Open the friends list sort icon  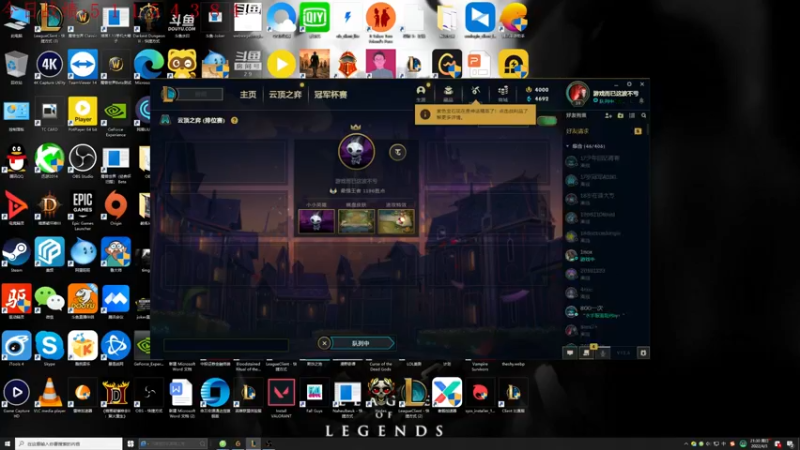(x=632, y=116)
